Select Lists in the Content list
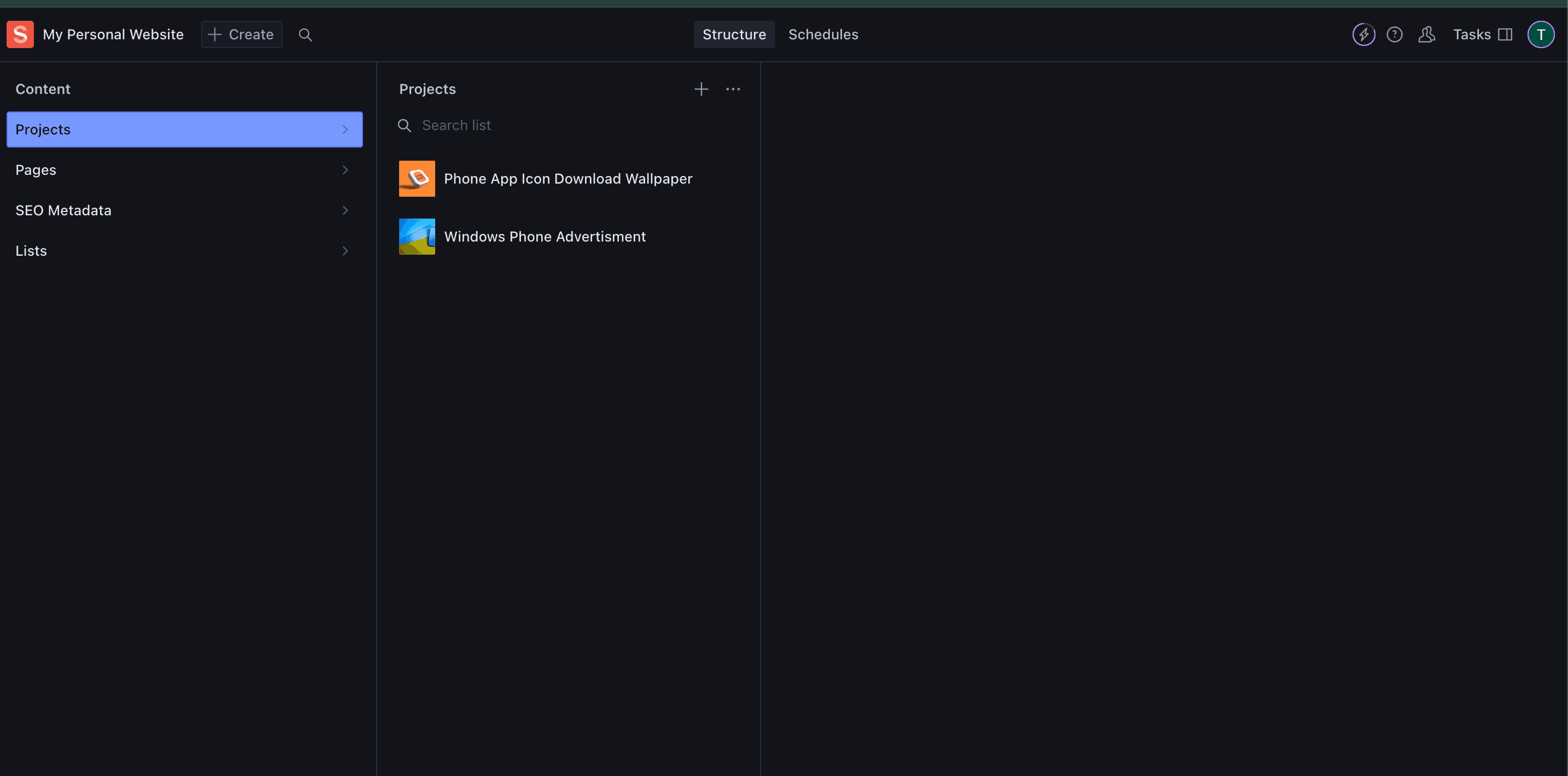The image size is (1568, 776). [x=184, y=251]
